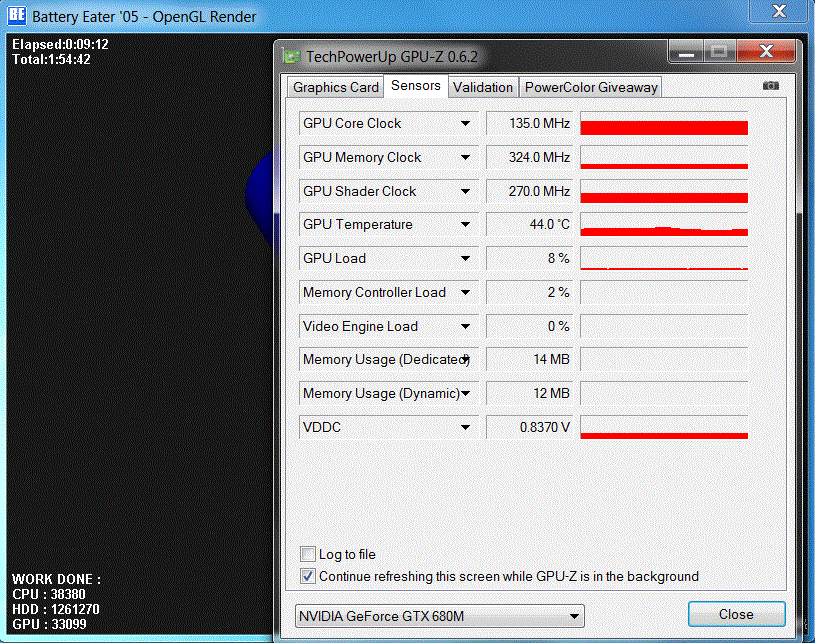The width and height of the screenshot is (815, 643).
Task: Open the Validation tab
Action: pyautogui.click(x=482, y=87)
